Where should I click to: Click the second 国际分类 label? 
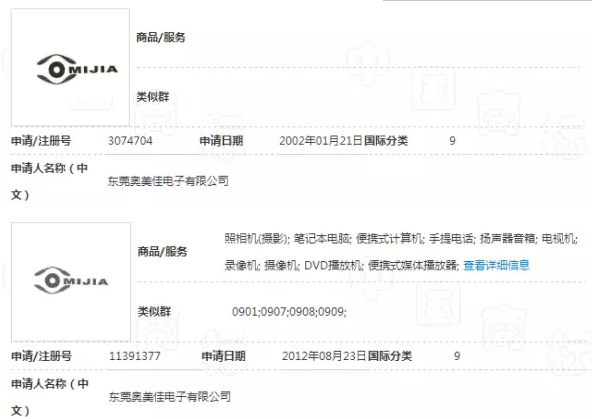pos(390,356)
